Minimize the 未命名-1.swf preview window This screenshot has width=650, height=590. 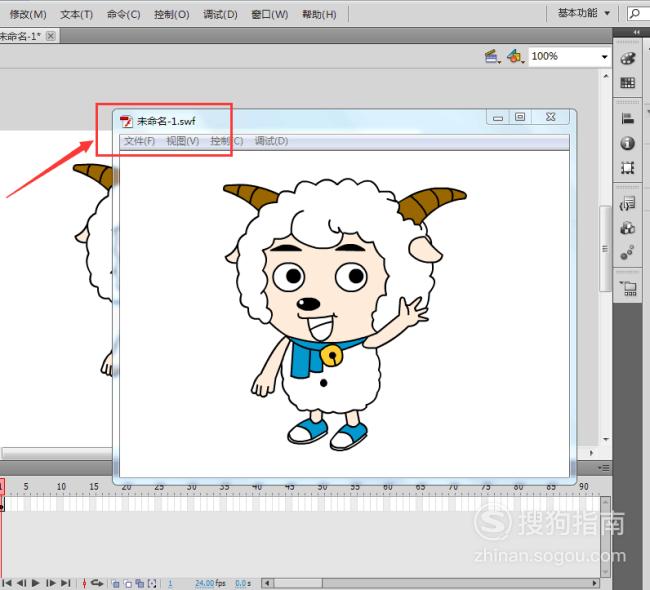point(498,117)
